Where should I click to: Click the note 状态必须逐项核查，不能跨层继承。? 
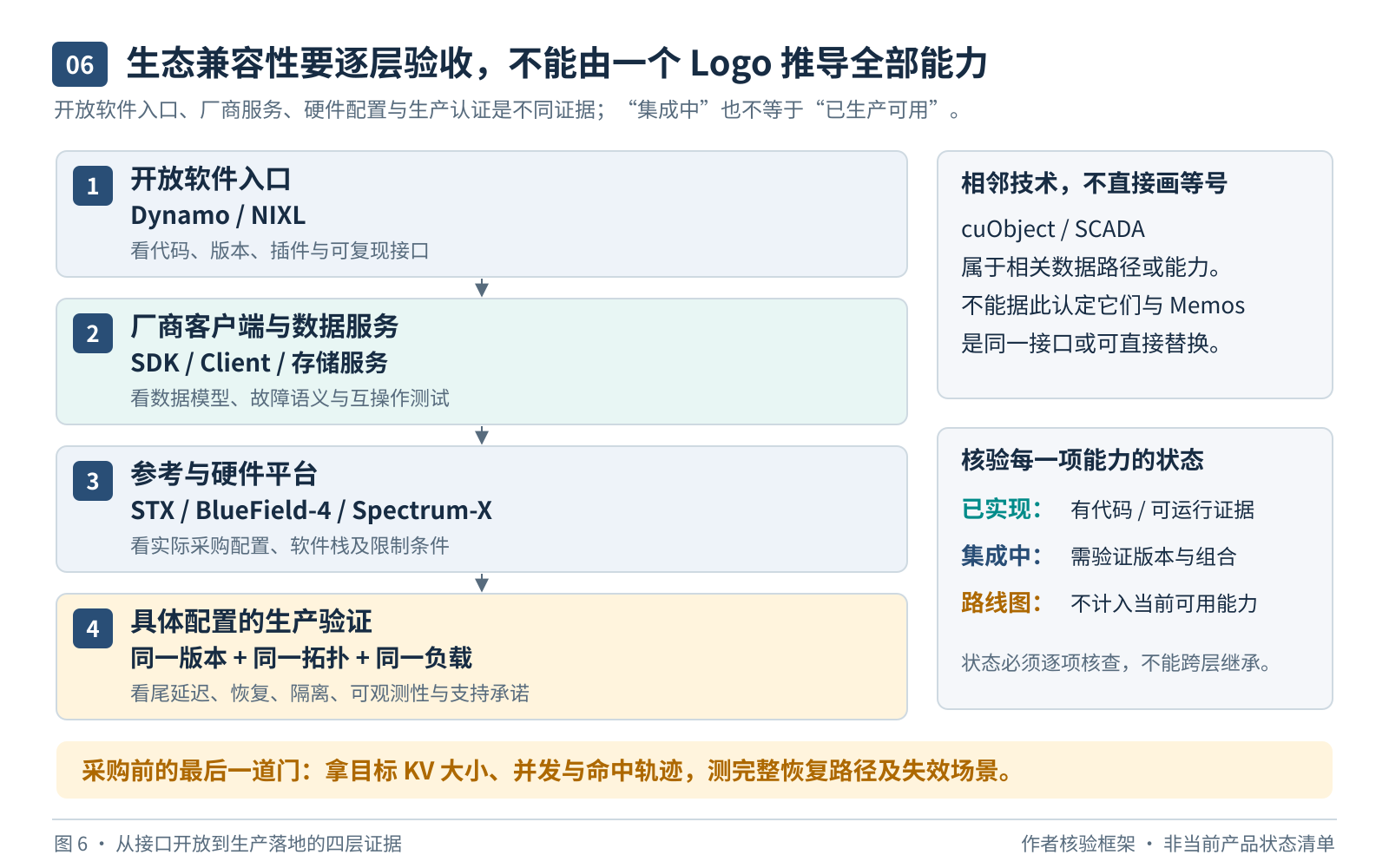coord(1117,663)
